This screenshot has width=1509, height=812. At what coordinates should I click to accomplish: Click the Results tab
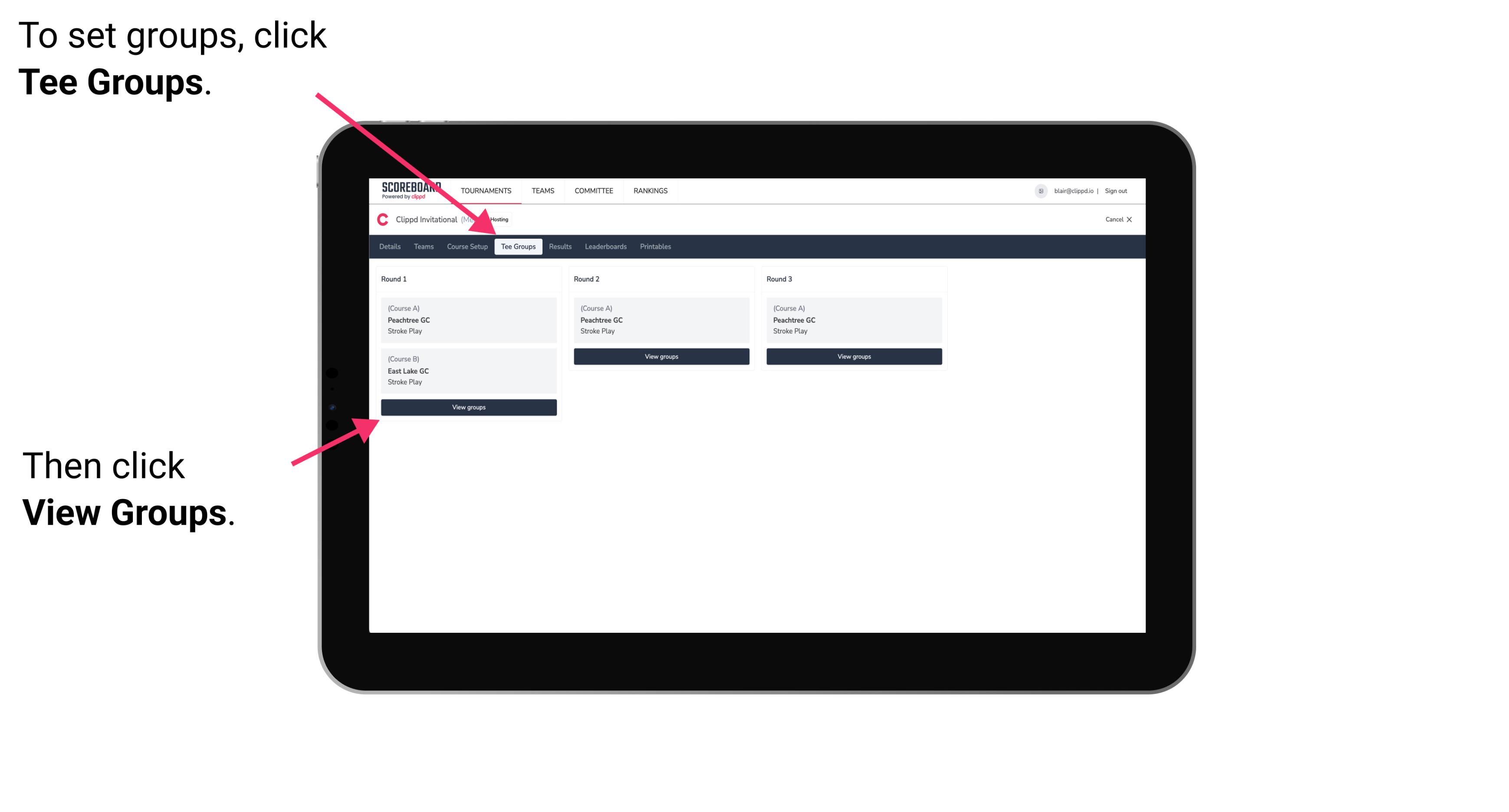point(558,246)
